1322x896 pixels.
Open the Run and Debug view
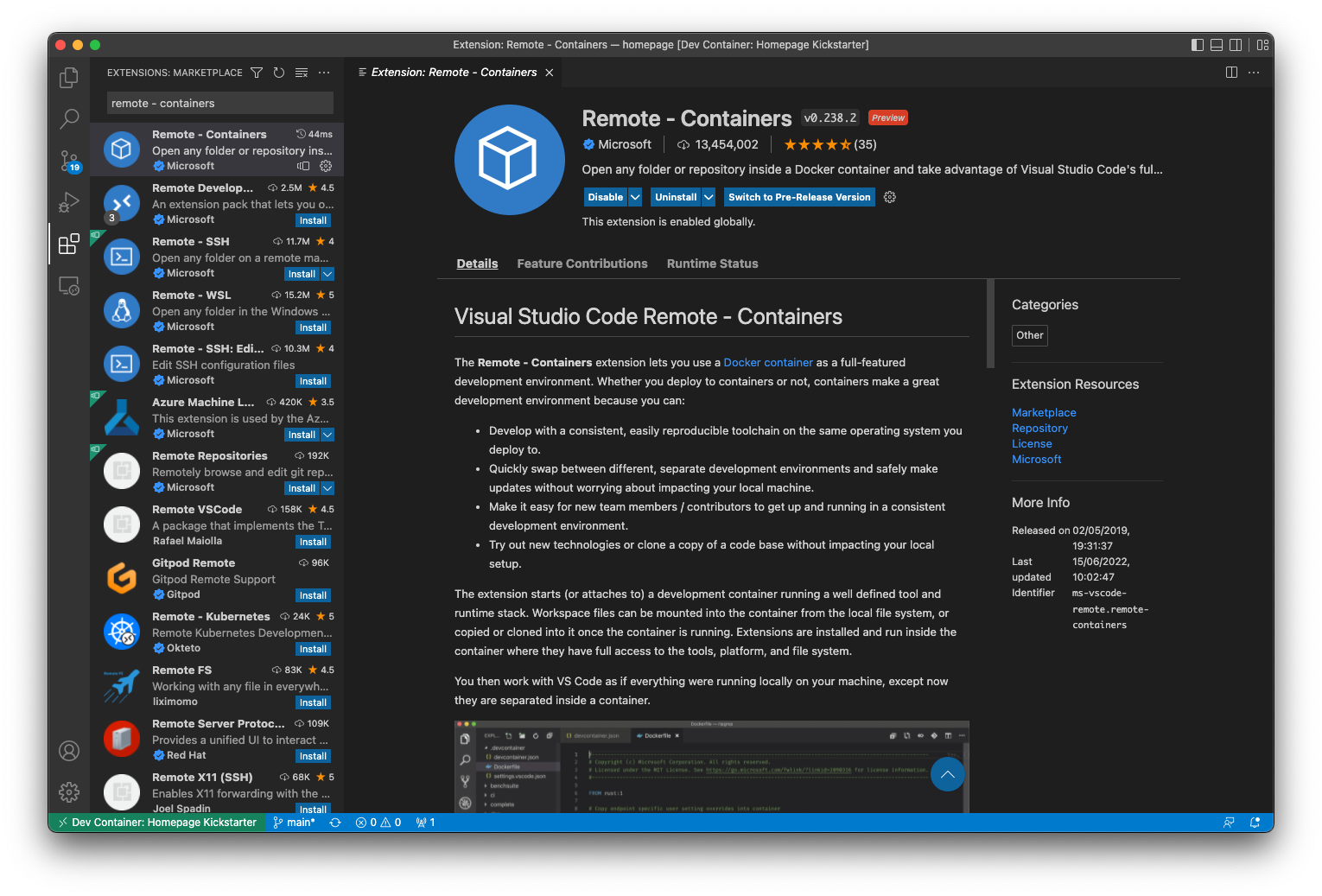(x=69, y=202)
